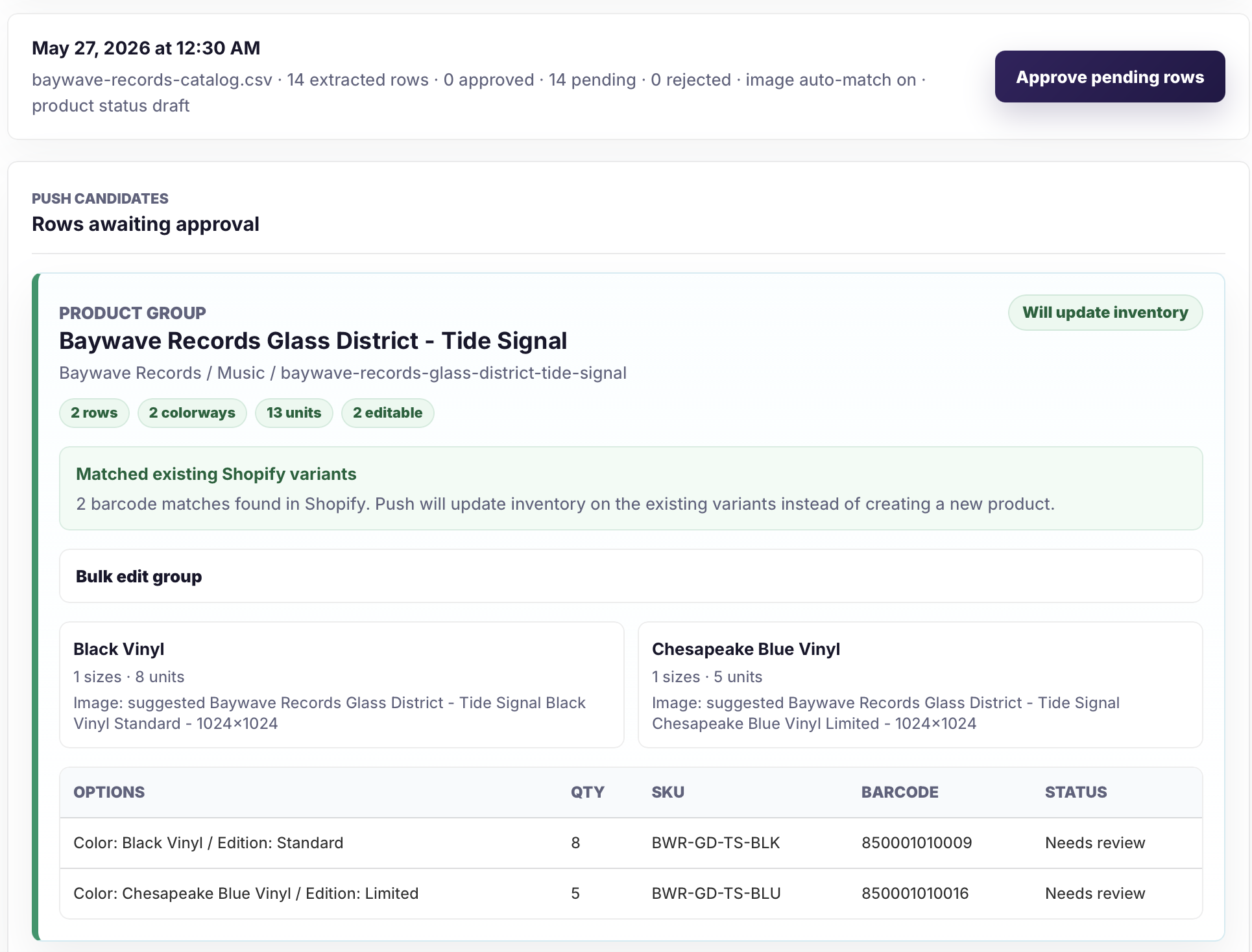Image resolution: width=1252 pixels, height=952 pixels.
Task: Click quantity 8 in Black Vinyl row
Action: point(575,843)
